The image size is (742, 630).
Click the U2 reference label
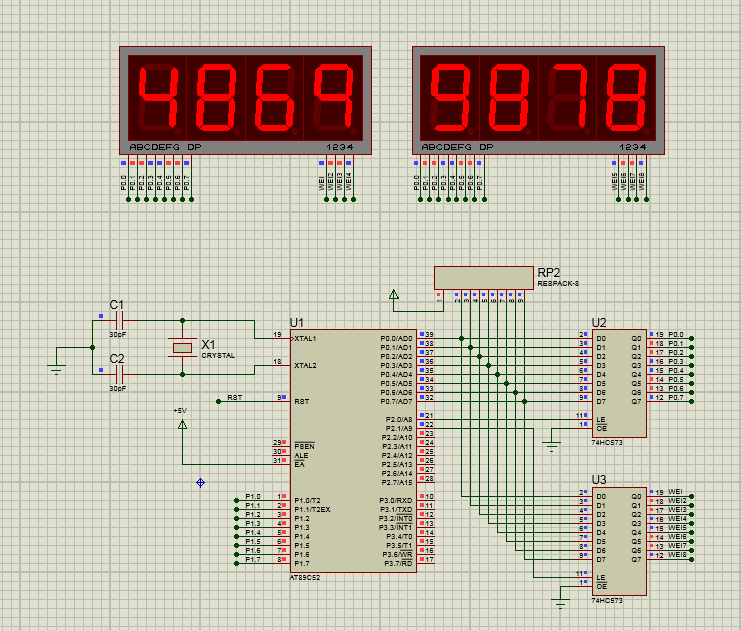(x=599, y=323)
